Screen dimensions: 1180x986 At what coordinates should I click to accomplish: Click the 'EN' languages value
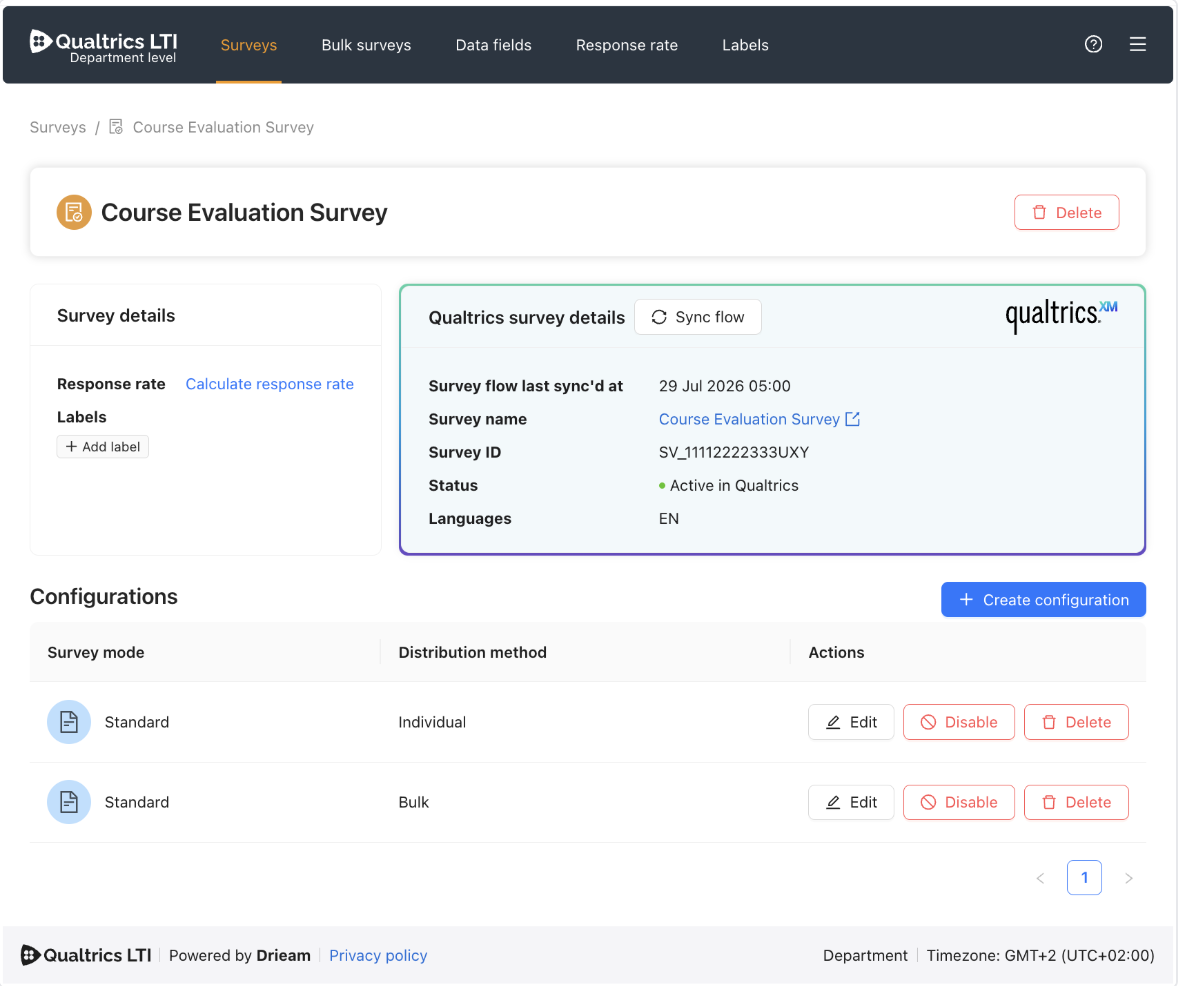668,519
